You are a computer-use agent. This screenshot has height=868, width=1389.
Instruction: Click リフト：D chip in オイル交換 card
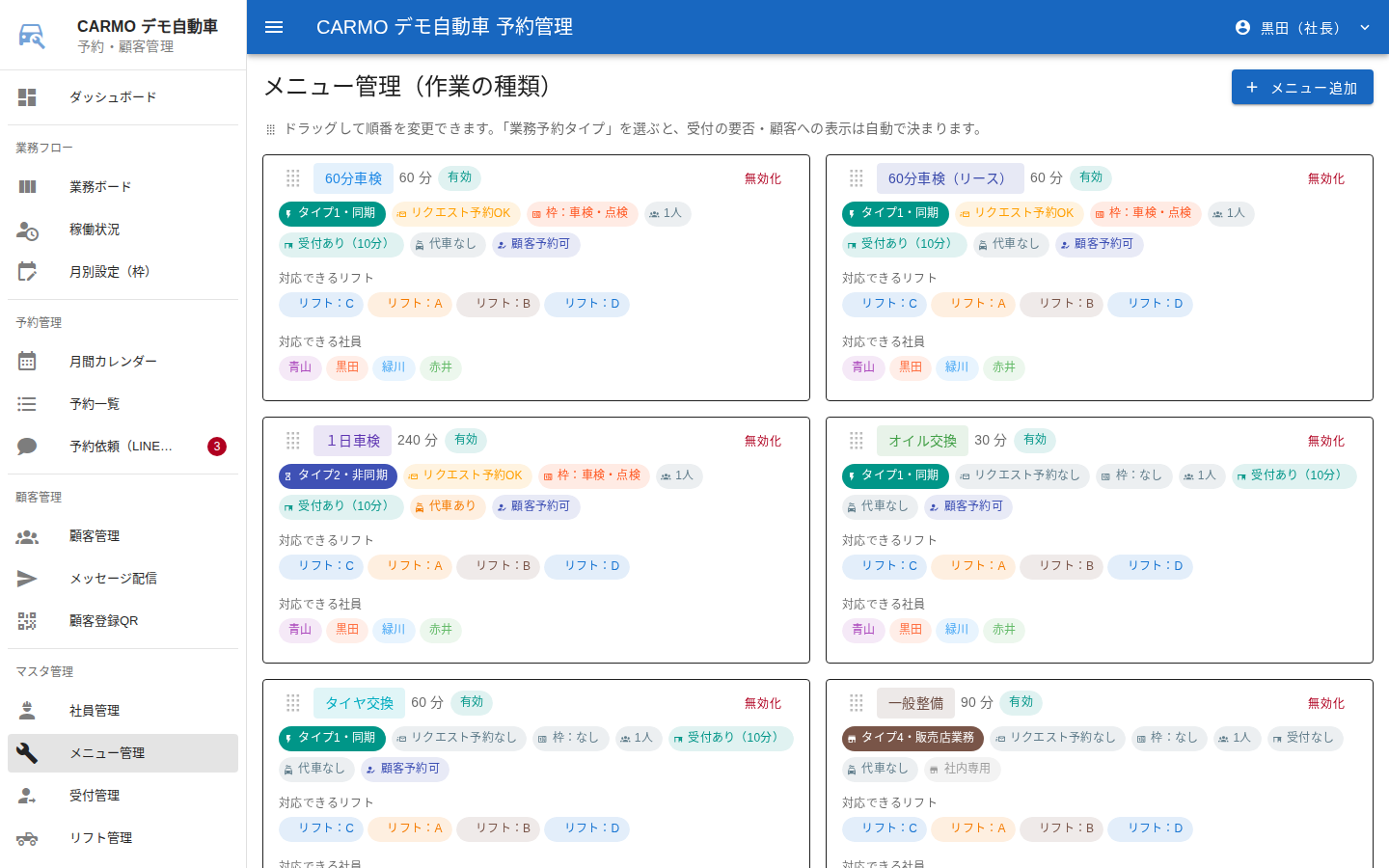[1150, 566]
